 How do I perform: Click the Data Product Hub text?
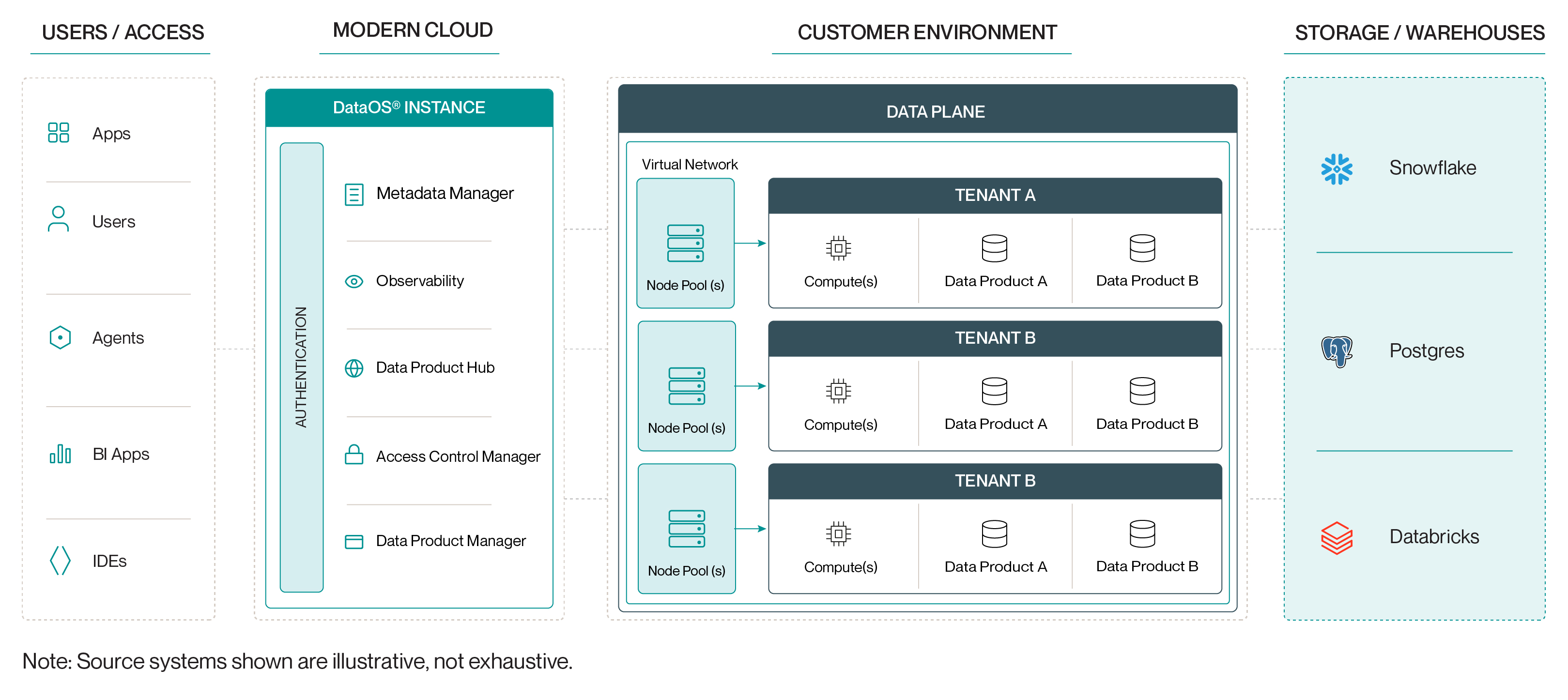click(434, 367)
